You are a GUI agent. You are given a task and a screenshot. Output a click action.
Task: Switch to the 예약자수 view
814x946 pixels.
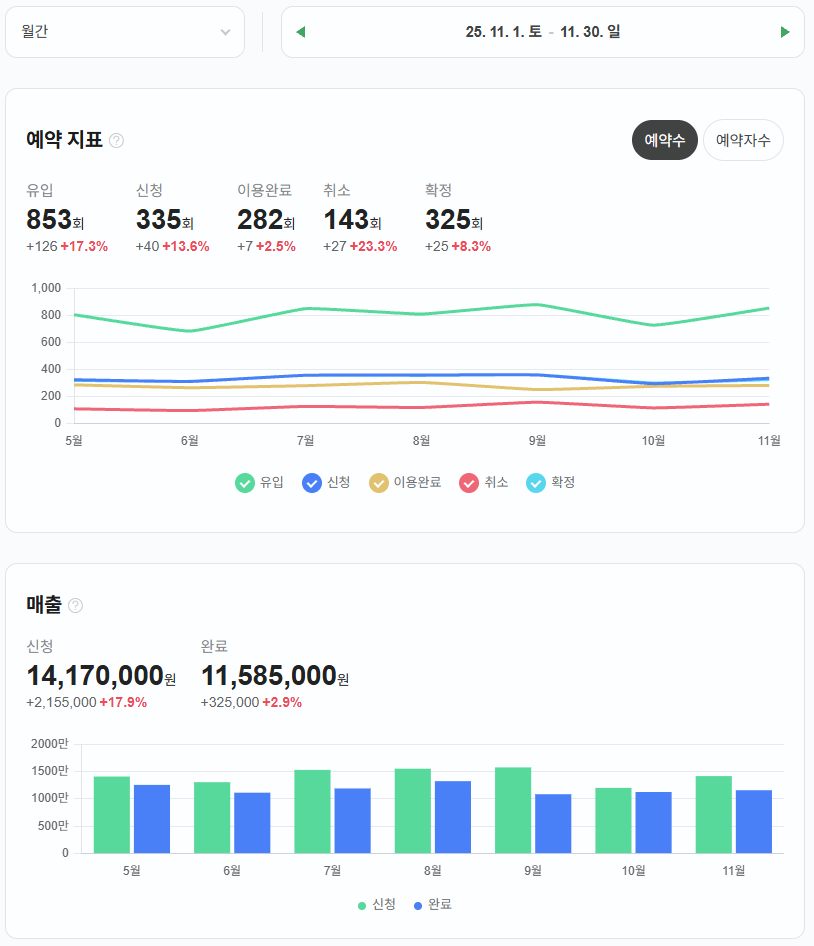(x=743, y=140)
